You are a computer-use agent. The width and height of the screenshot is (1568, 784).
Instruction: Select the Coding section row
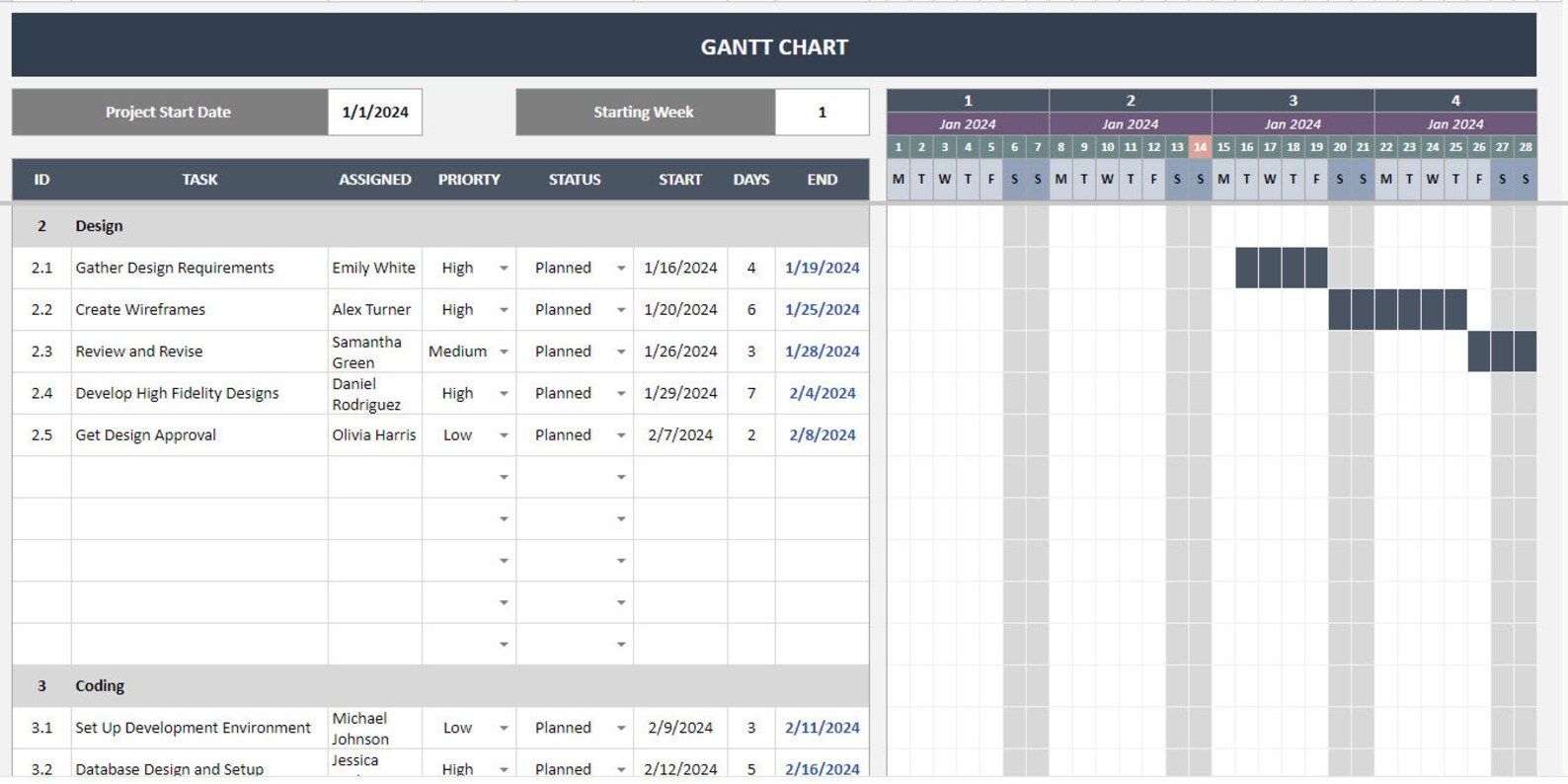pos(440,686)
